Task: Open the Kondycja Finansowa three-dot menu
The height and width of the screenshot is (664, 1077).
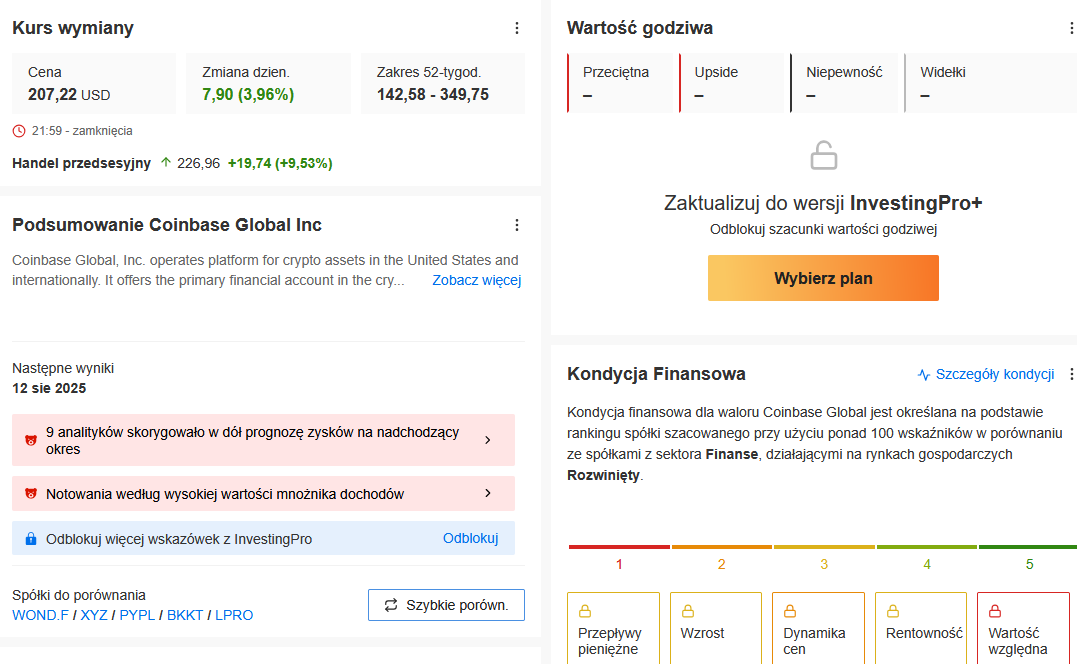Action: pos(1071,374)
